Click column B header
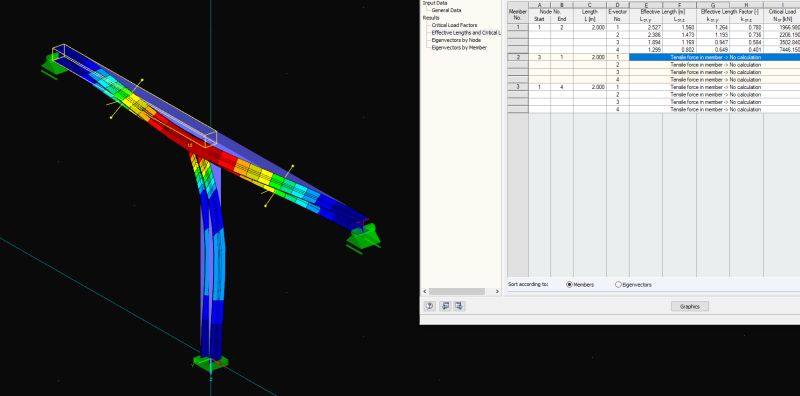The image size is (800, 396). [x=562, y=5]
